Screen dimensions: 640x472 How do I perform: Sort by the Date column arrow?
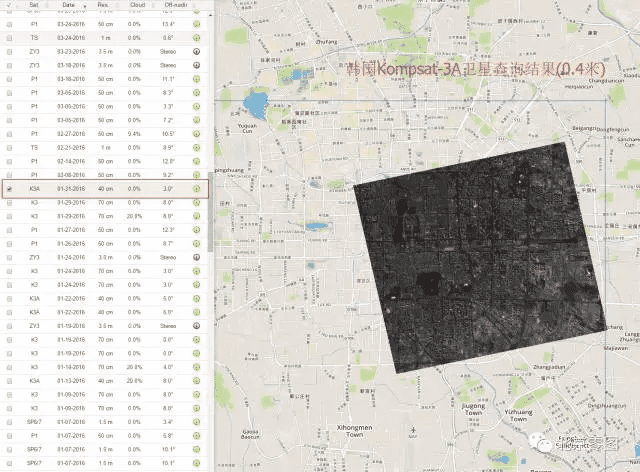point(85,6)
